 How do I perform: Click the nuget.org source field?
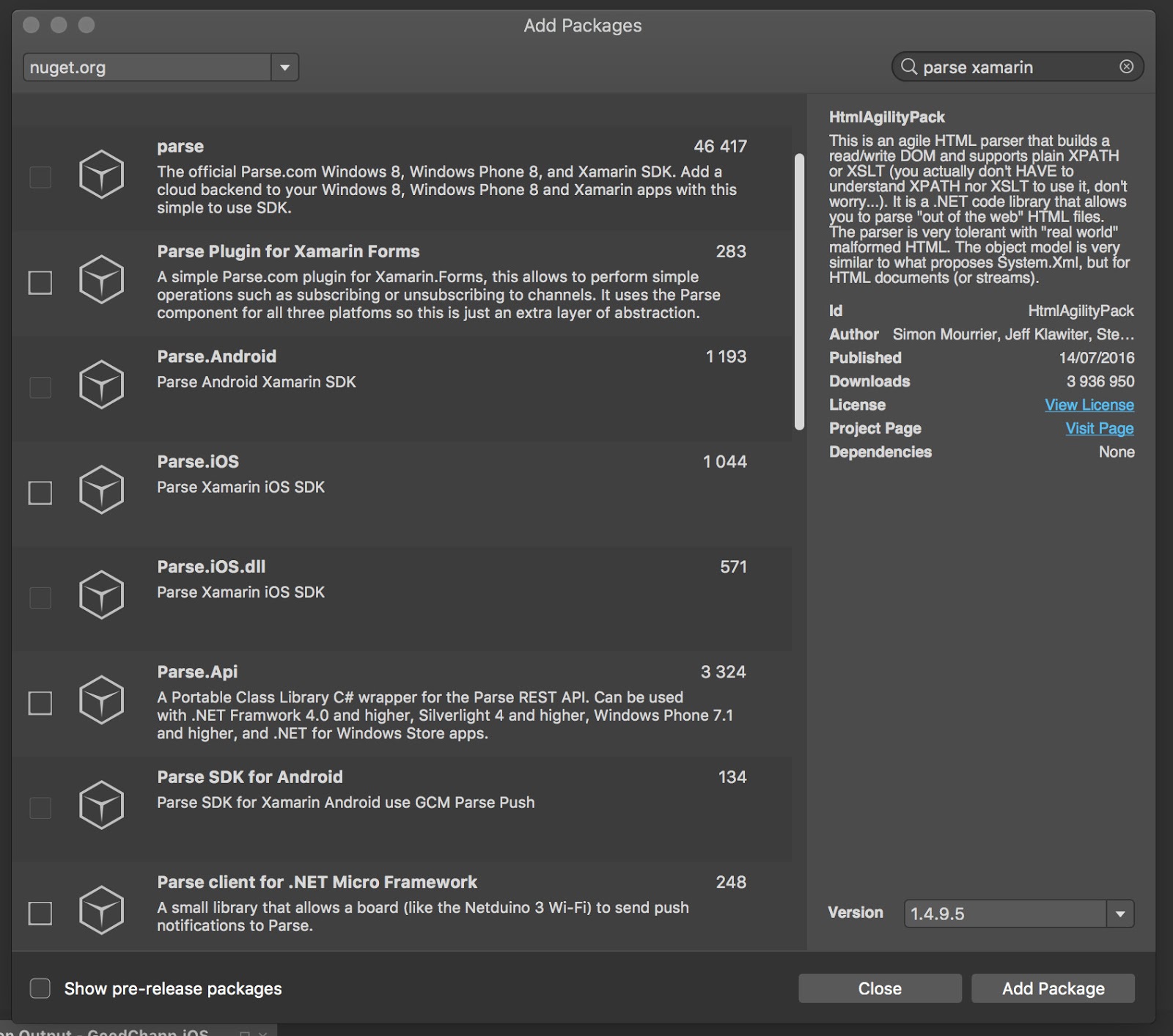point(147,67)
